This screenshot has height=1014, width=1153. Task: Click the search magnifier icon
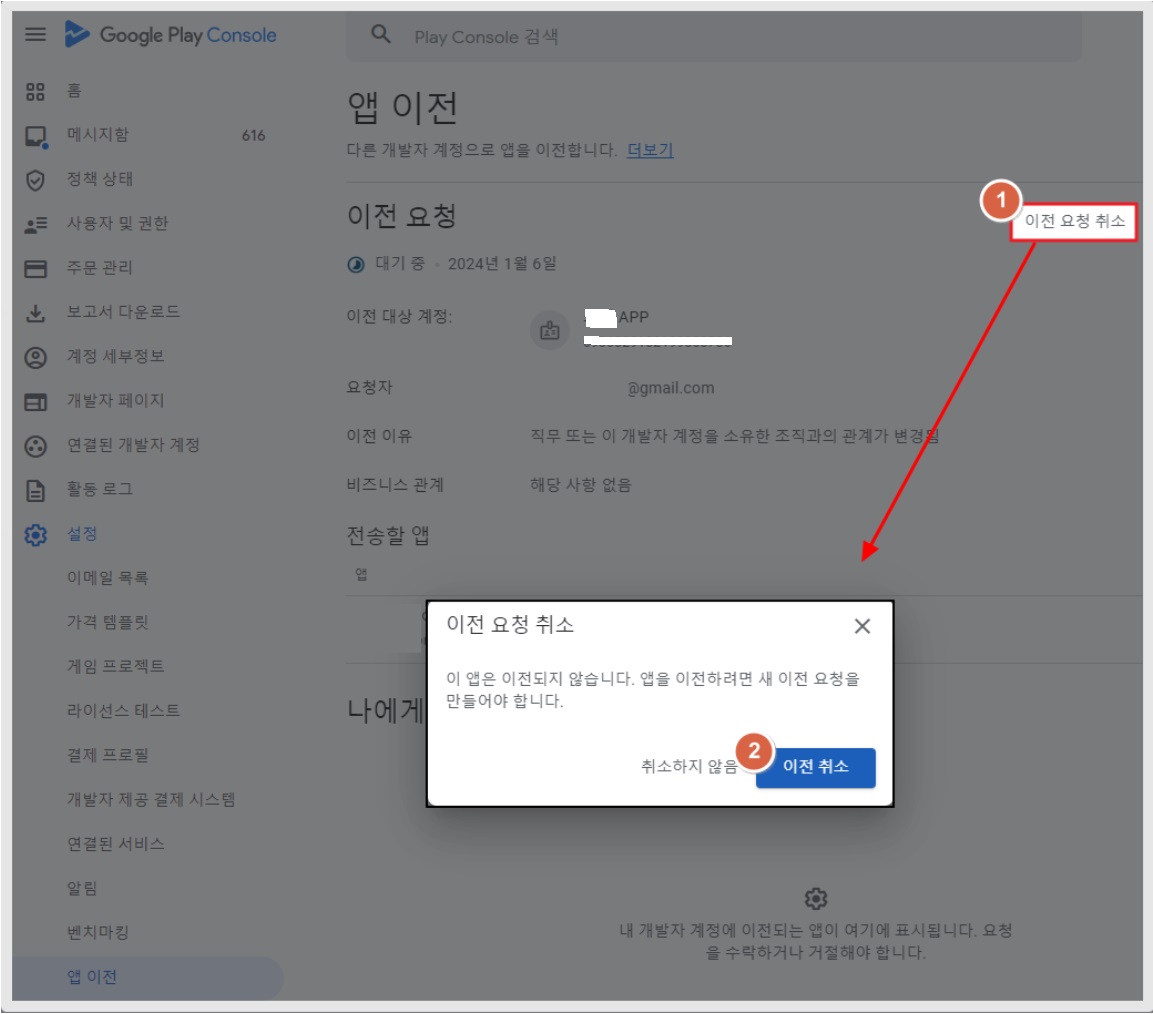click(x=381, y=34)
